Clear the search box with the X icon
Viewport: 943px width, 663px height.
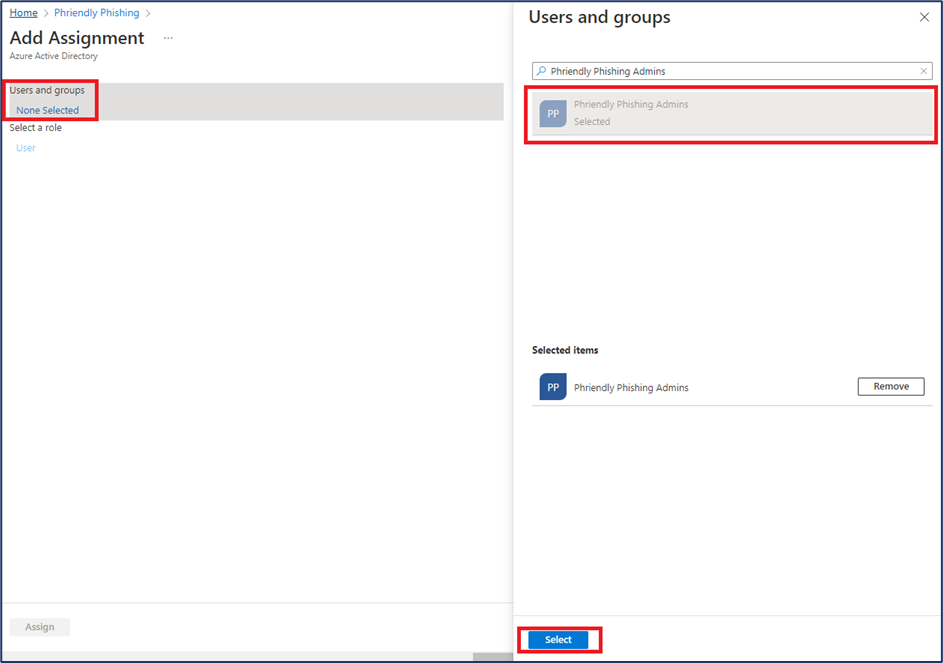[x=924, y=71]
